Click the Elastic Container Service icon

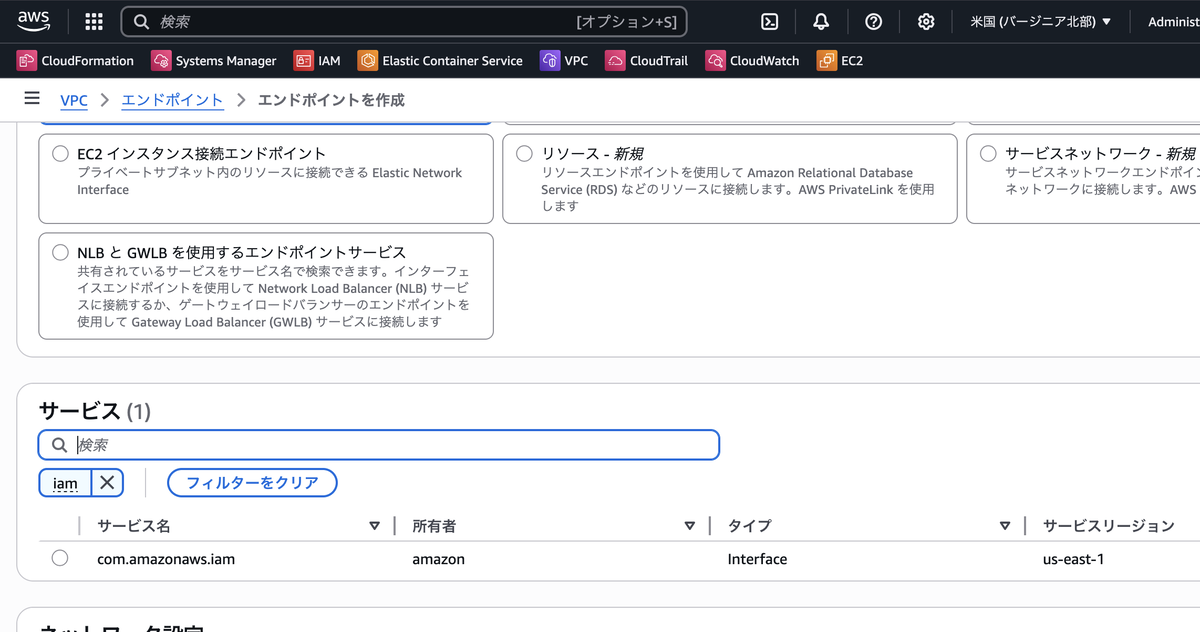pos(367,61)
